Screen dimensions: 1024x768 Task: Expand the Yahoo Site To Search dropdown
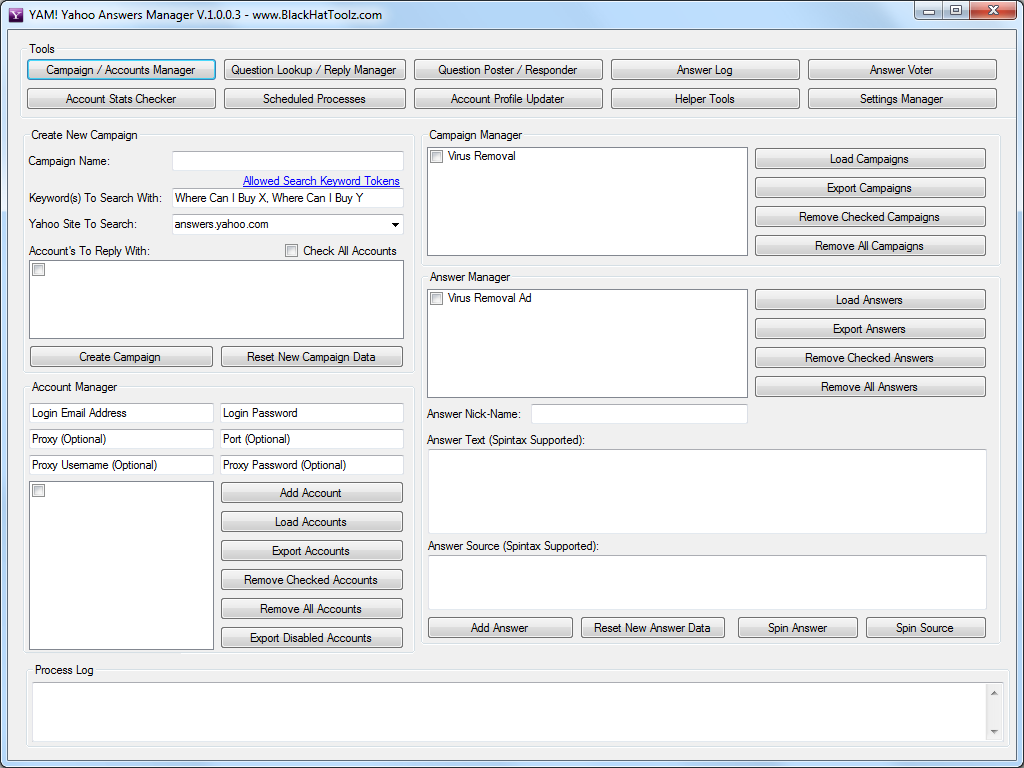click(395, 225)
